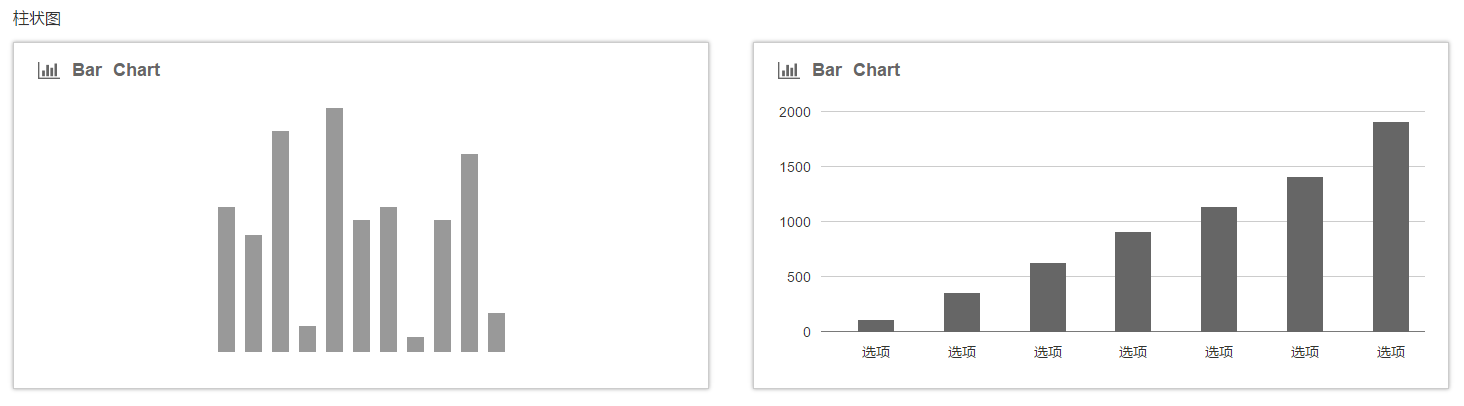The width and height of the screenshot is (1464, 406).
Task: Click the bar chart icon in left panel
Action: coord(49,70)
